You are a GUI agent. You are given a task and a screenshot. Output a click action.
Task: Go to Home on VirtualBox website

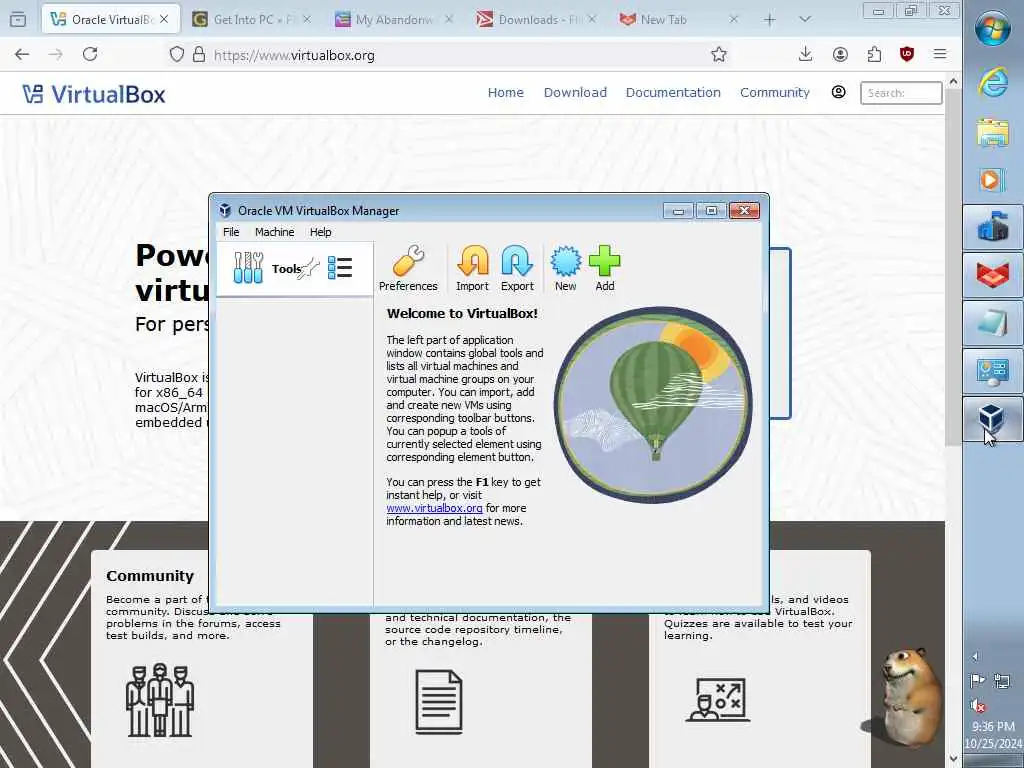click(505, 93)
